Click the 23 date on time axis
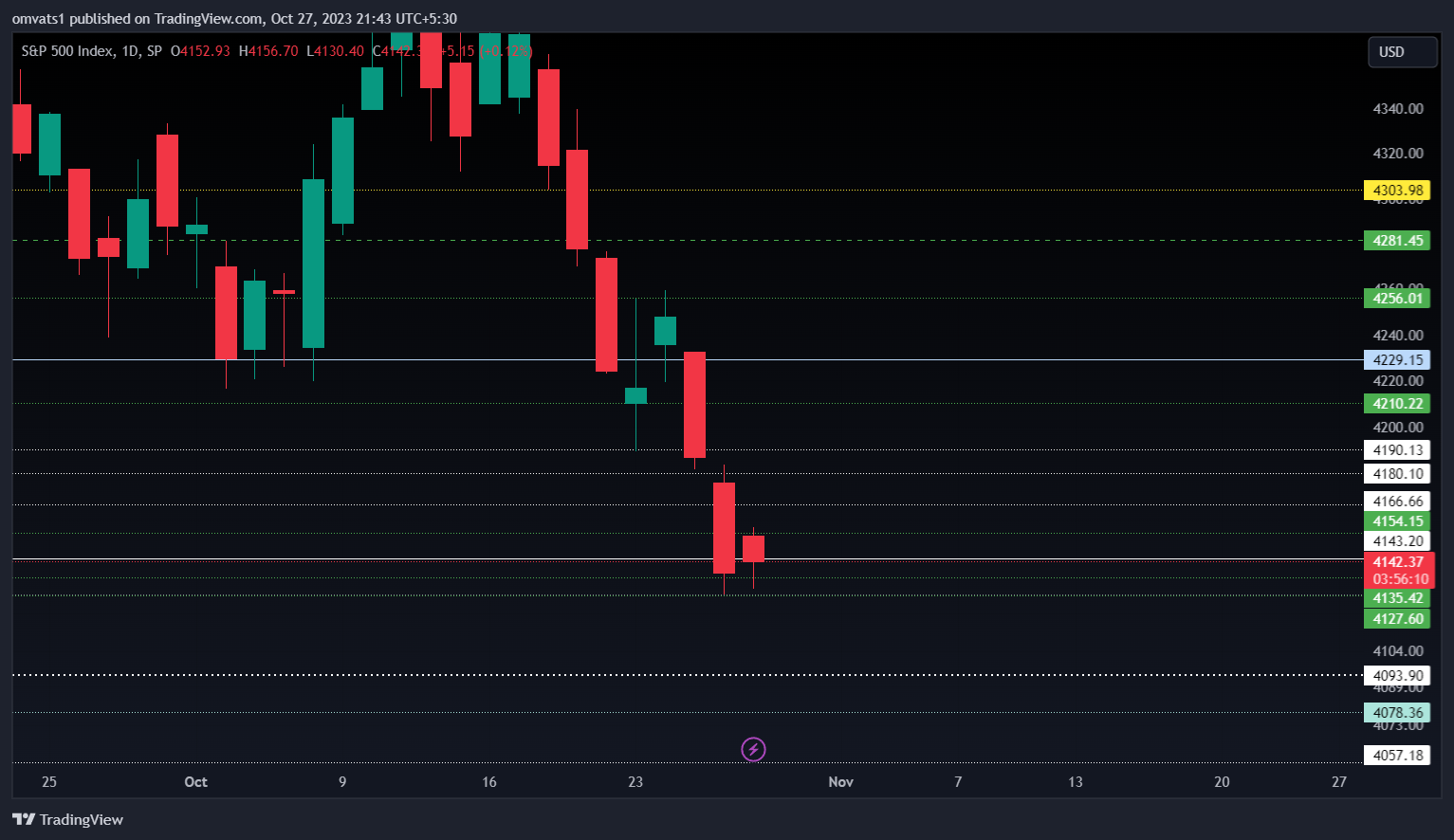Viewport: 1454px width, 840px height. 635,782
